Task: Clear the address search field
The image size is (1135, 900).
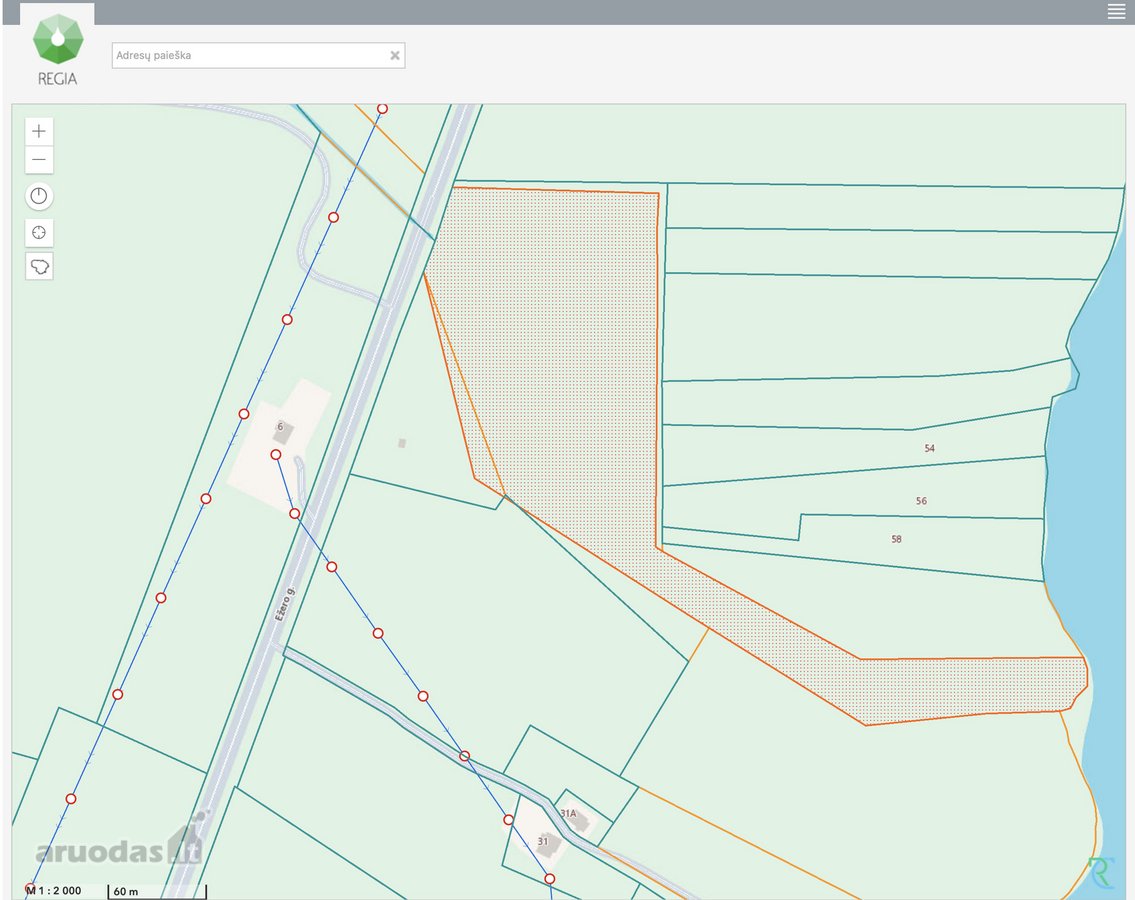Action: (x=394, y=55)
